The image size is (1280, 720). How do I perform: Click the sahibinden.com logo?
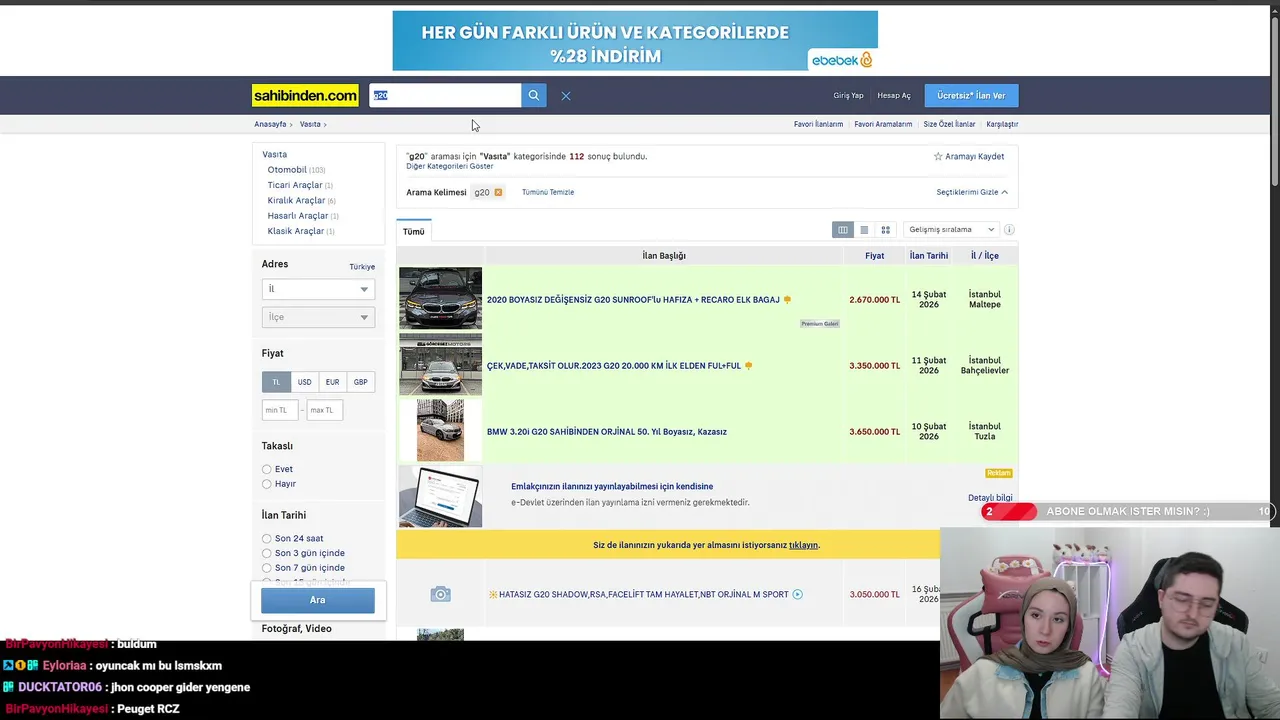305,95
